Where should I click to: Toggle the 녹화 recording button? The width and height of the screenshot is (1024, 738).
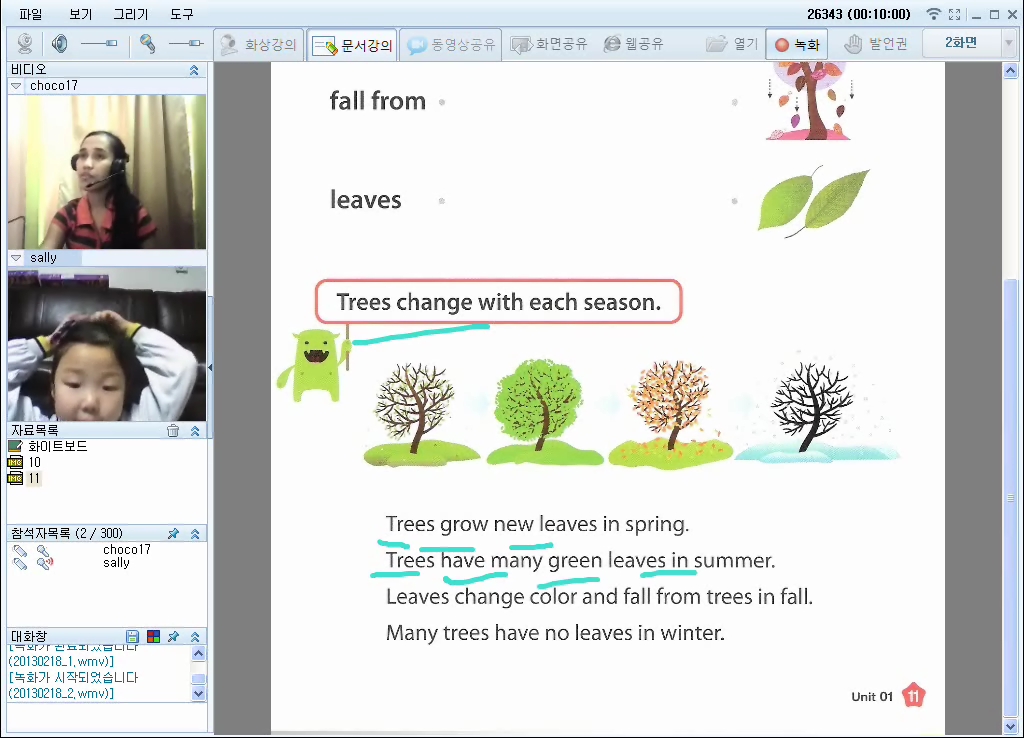tap(796, 44)
